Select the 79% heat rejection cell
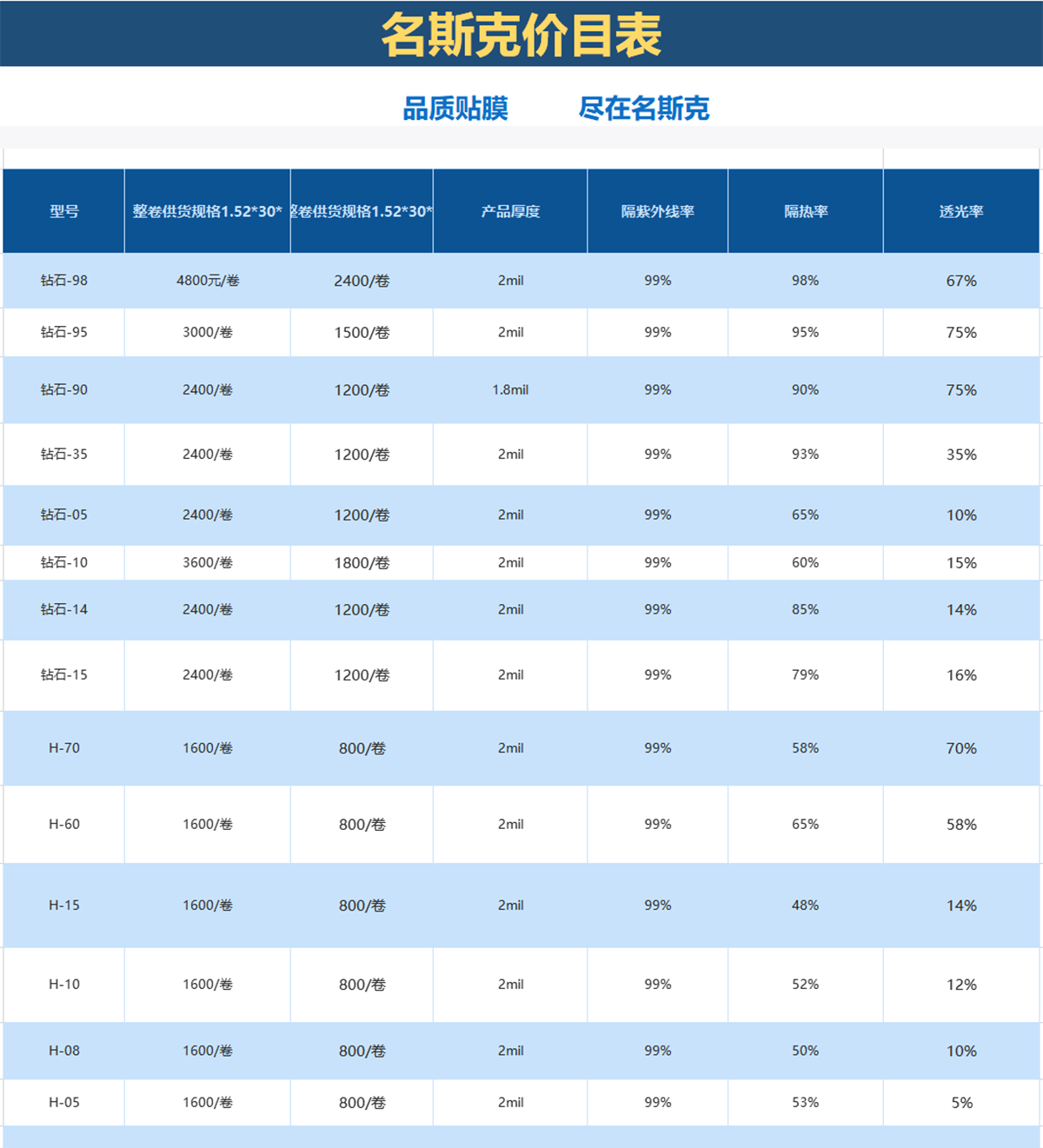 tap(806, 675)
